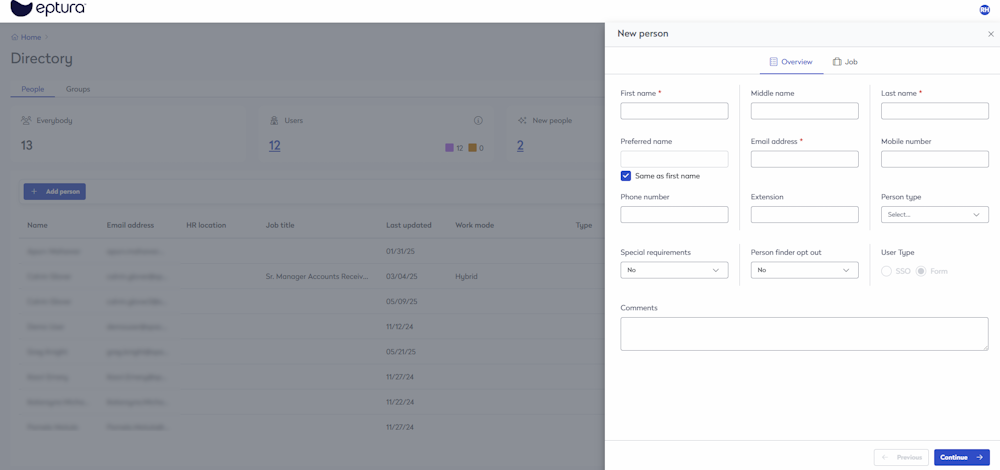
Task: Click the Continue button
Action: coord(962,457)
